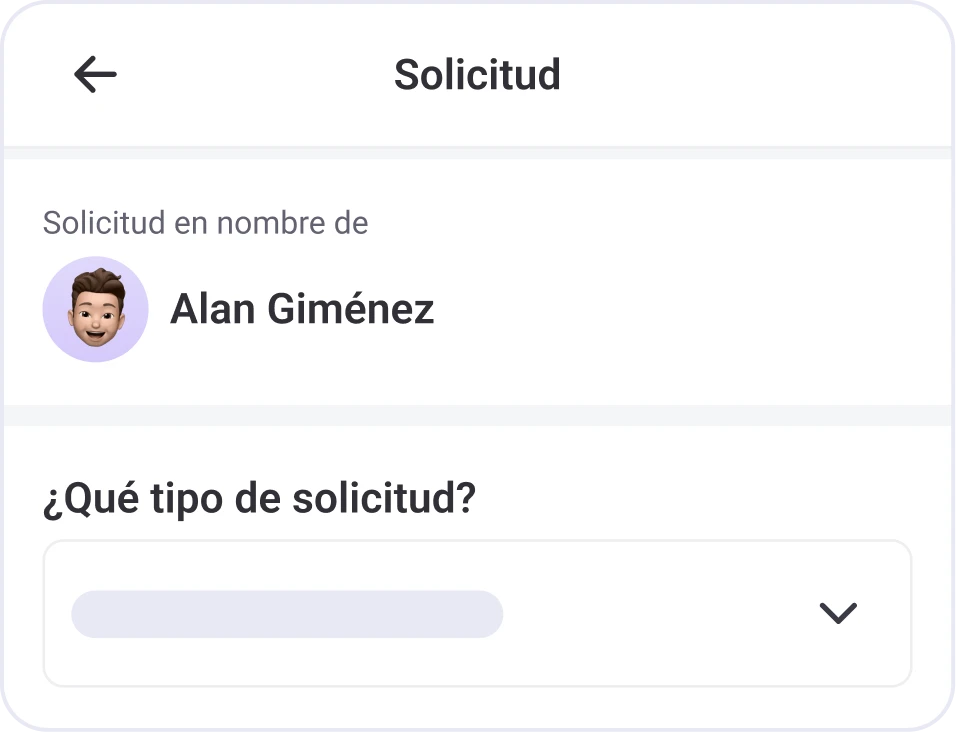The height and width of the screenshot is (732, 956).
Task: Tap the down chevron icon
Action: pos(837,613)
